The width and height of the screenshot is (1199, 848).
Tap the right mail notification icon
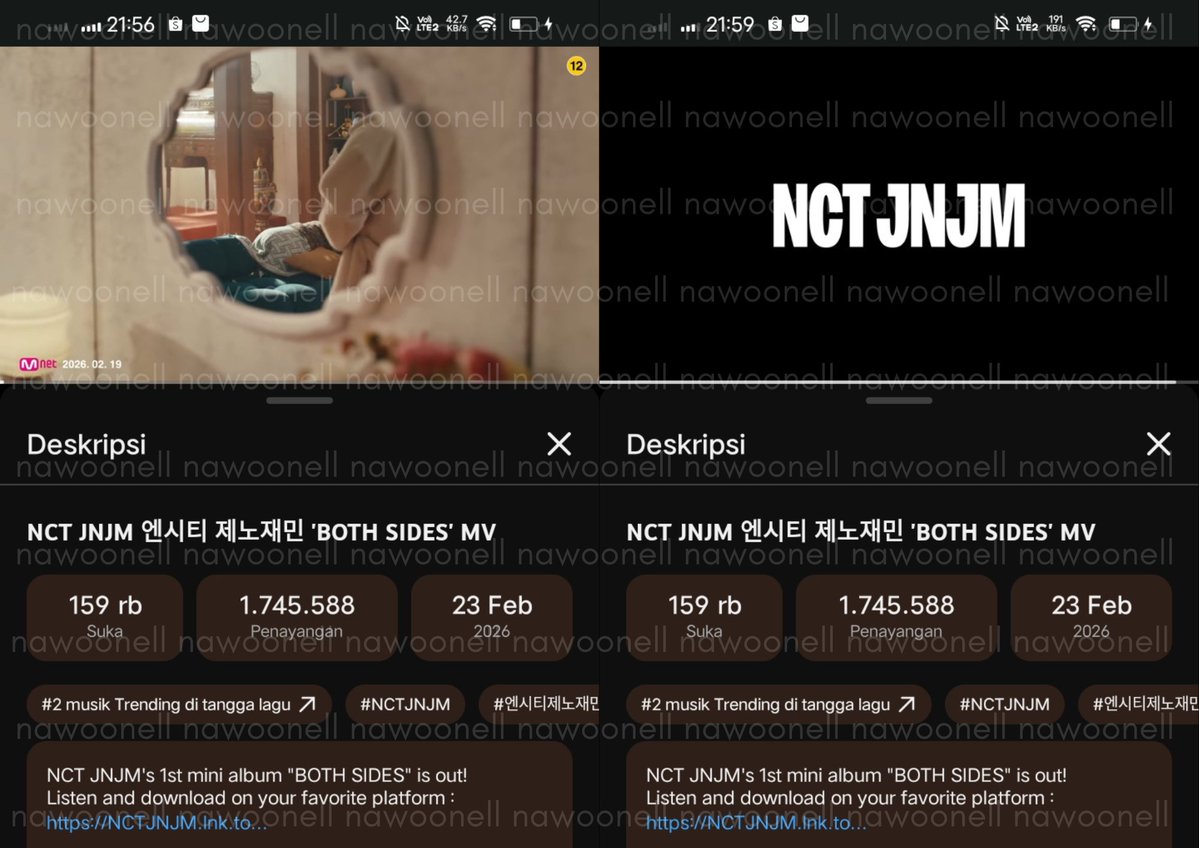click(x=801, y=24)
